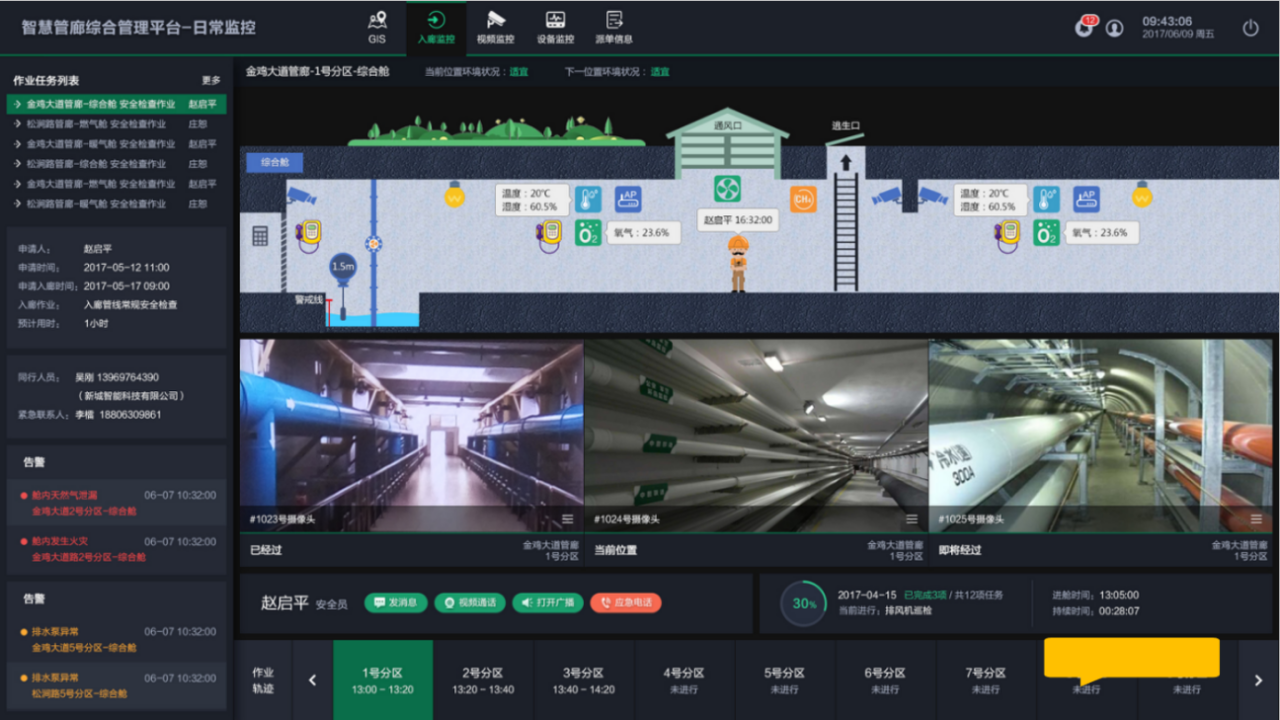1280x720 pixels.
Task: Select the 5号分区 track segment
Action: tap(785, 680)
